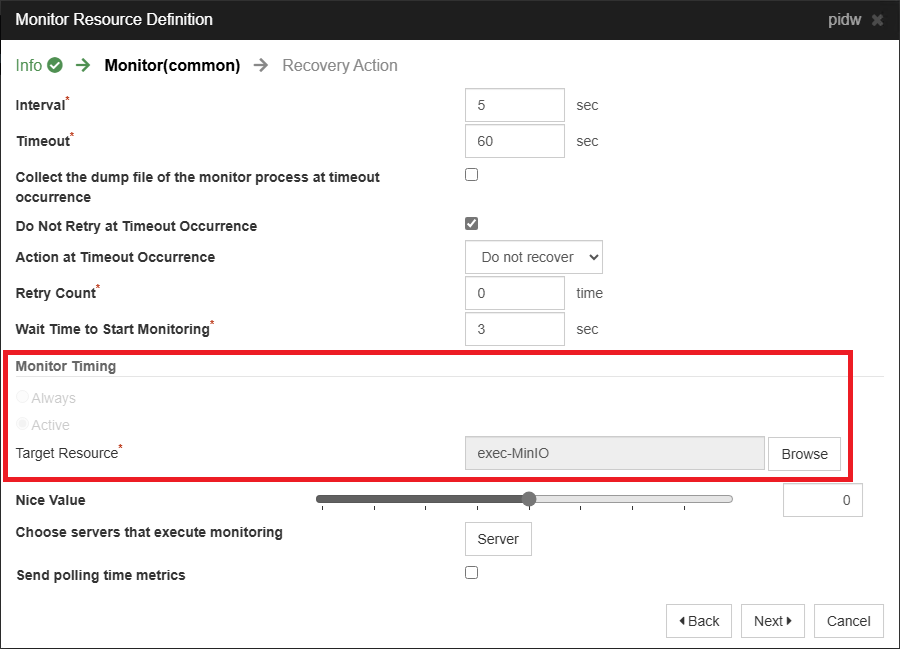
Task: Go to the Recovery Action step
Action: coord(339,65)
